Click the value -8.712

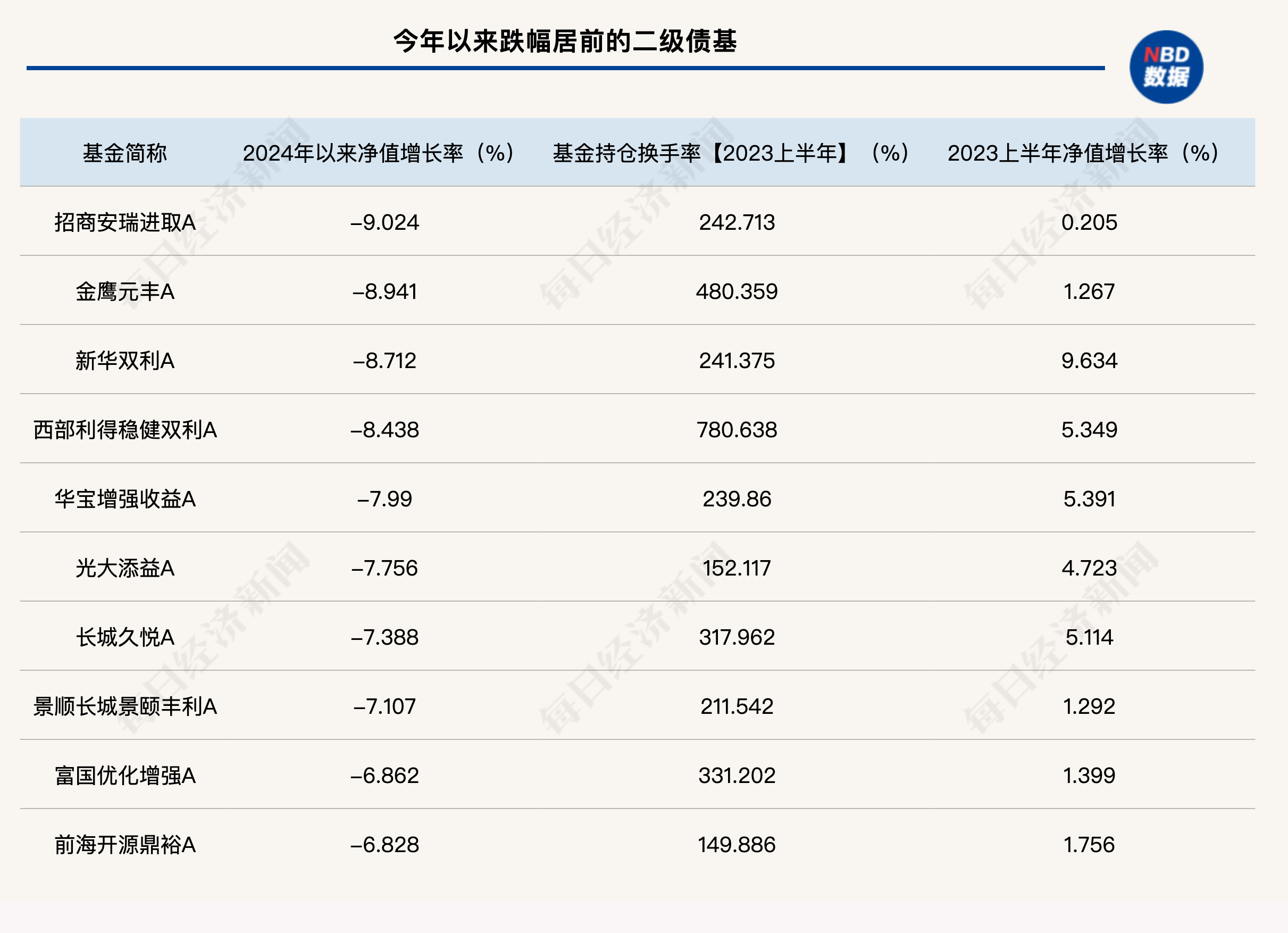(384, 361)
